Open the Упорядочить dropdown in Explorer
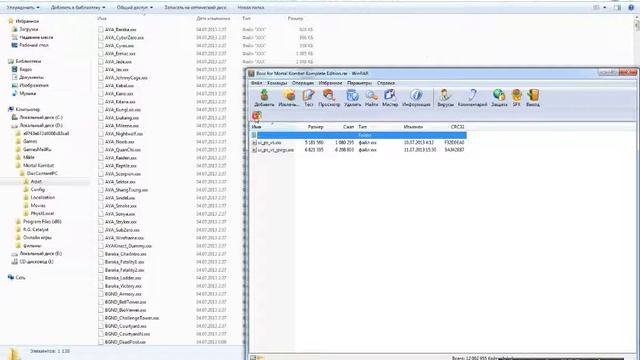Screen dimensions: 640x360 [23, 7]
